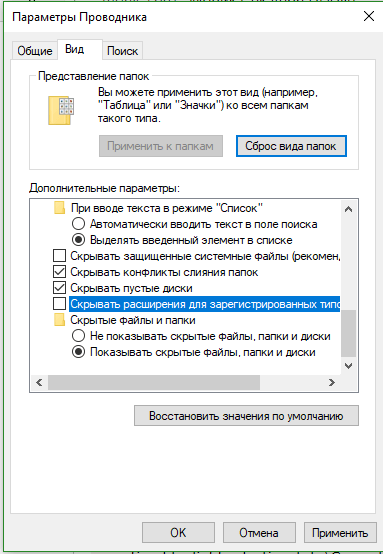Click the horizontal scroll right arrow
This screenshot has height=554, width=383.
tap(331, 382)
